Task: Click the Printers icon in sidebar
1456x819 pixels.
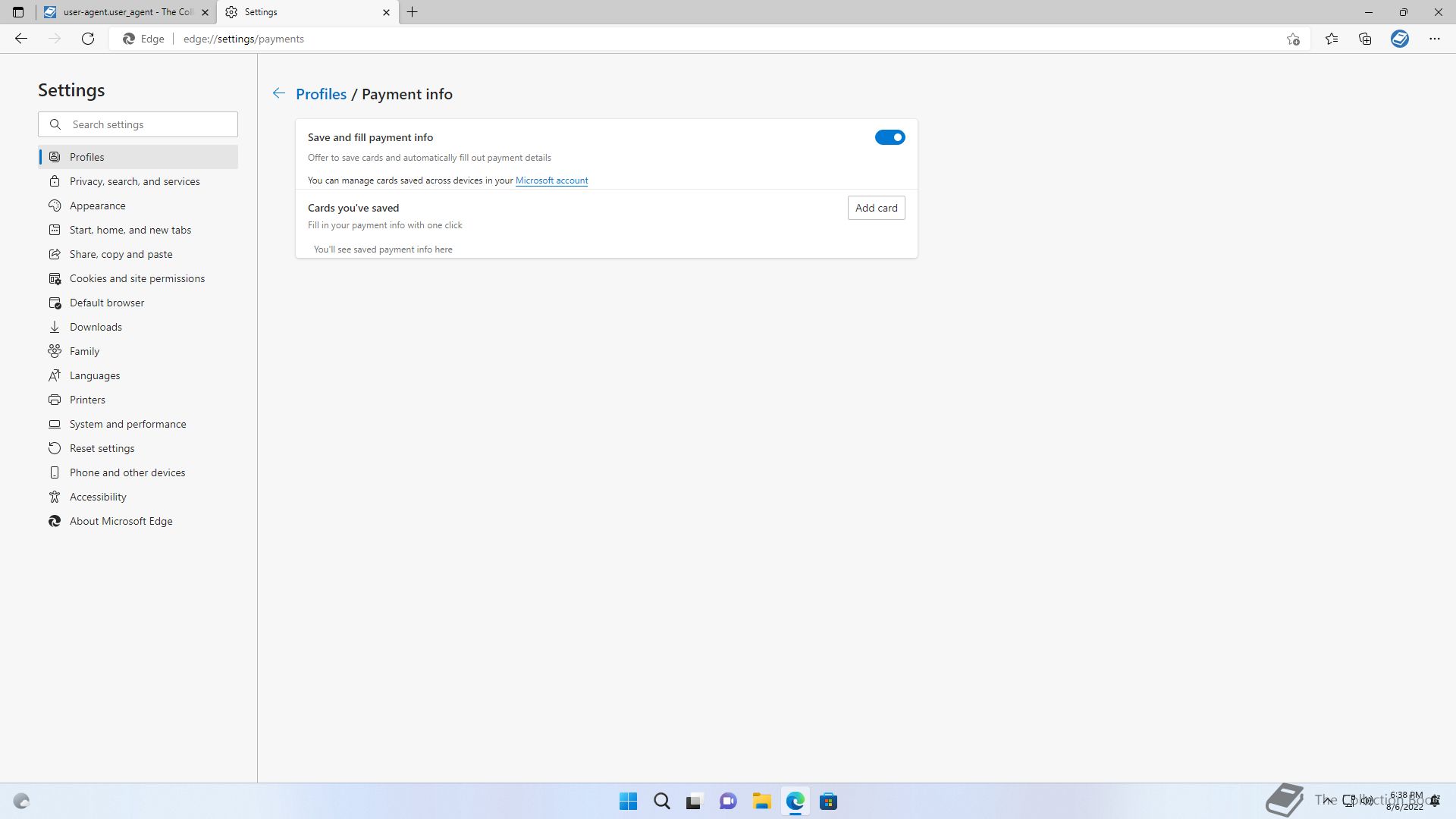Action: click(55, 400)
